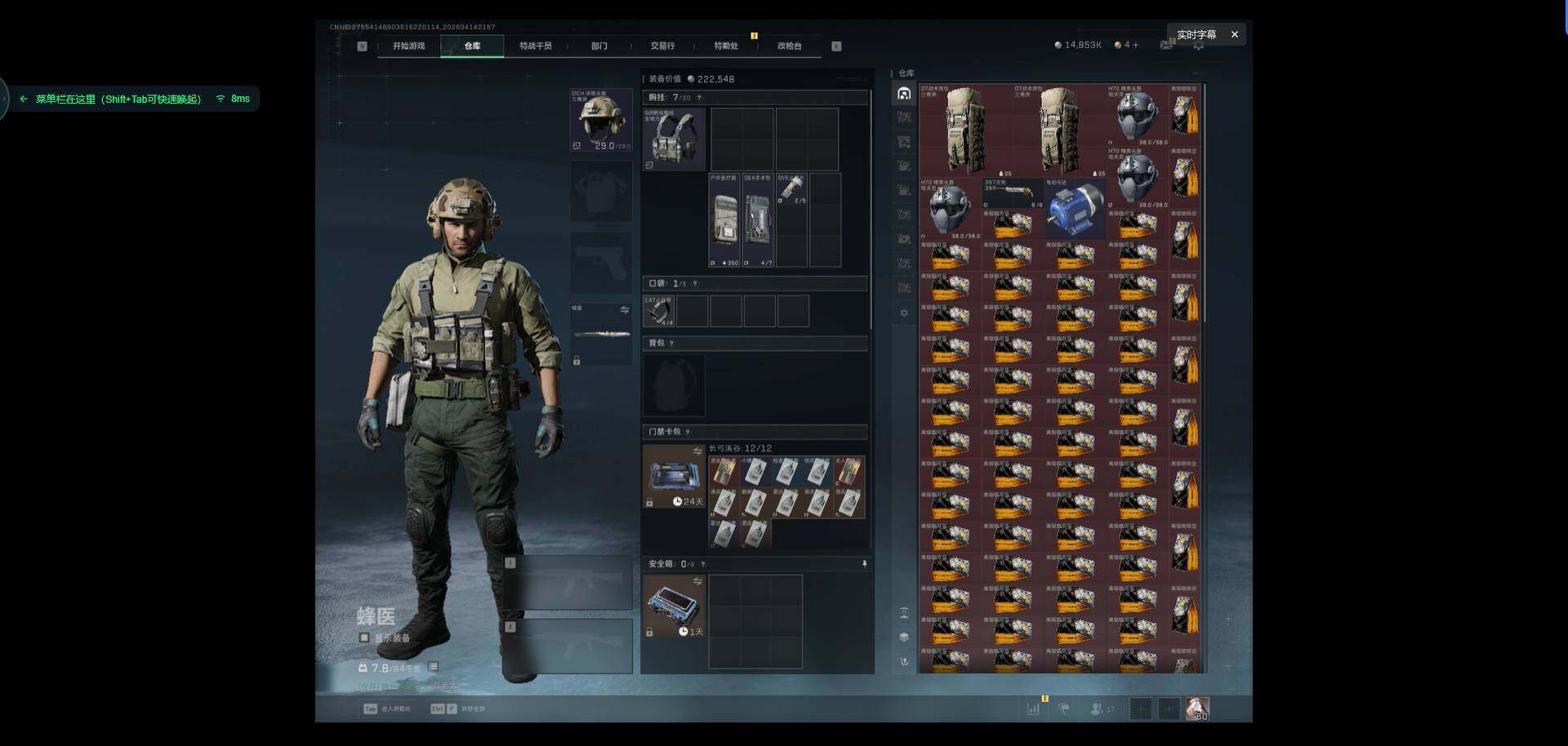Click the stash scrollbar

click(x=1205, y=204)
